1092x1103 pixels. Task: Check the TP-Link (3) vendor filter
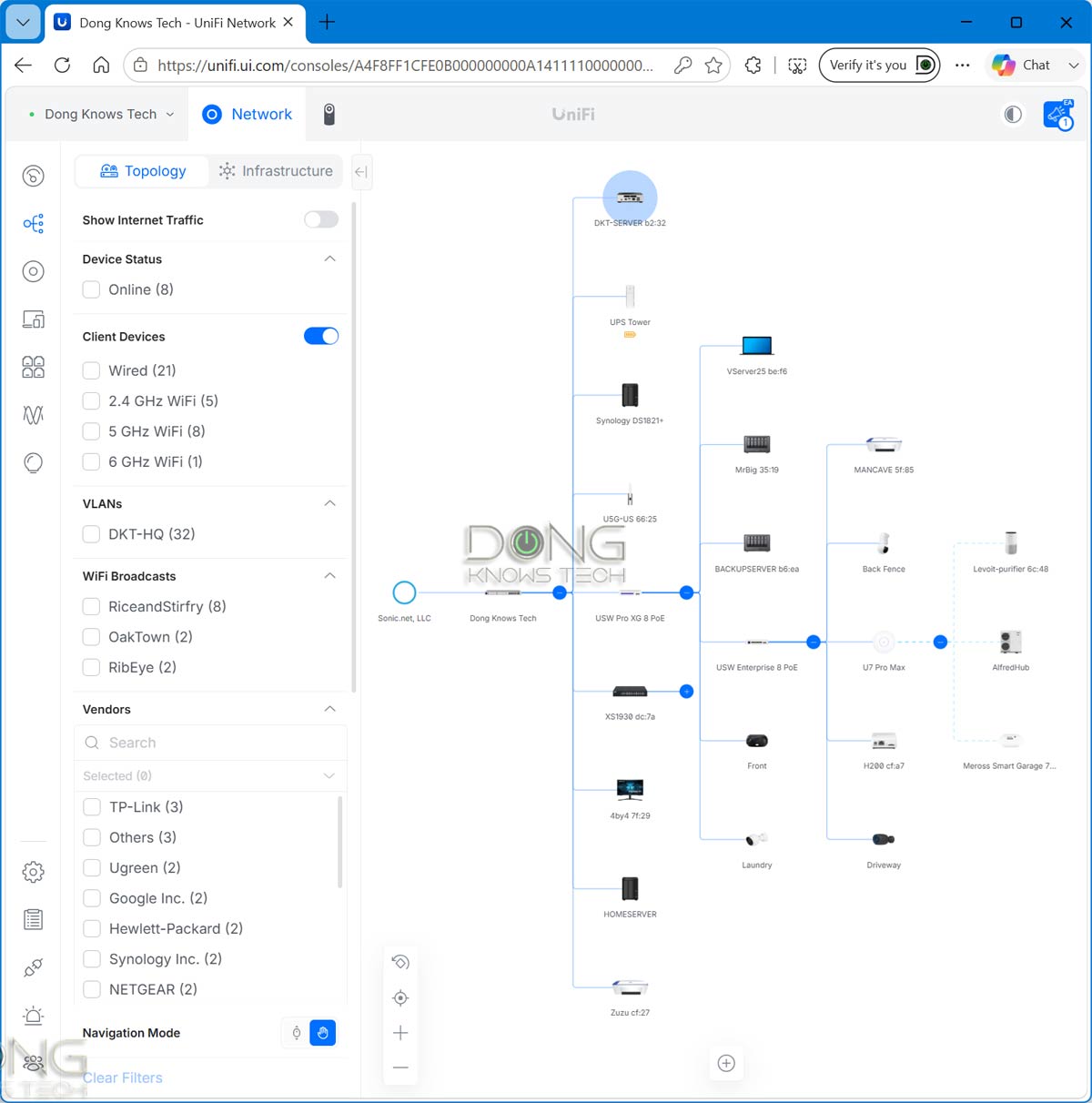point(92,807)
